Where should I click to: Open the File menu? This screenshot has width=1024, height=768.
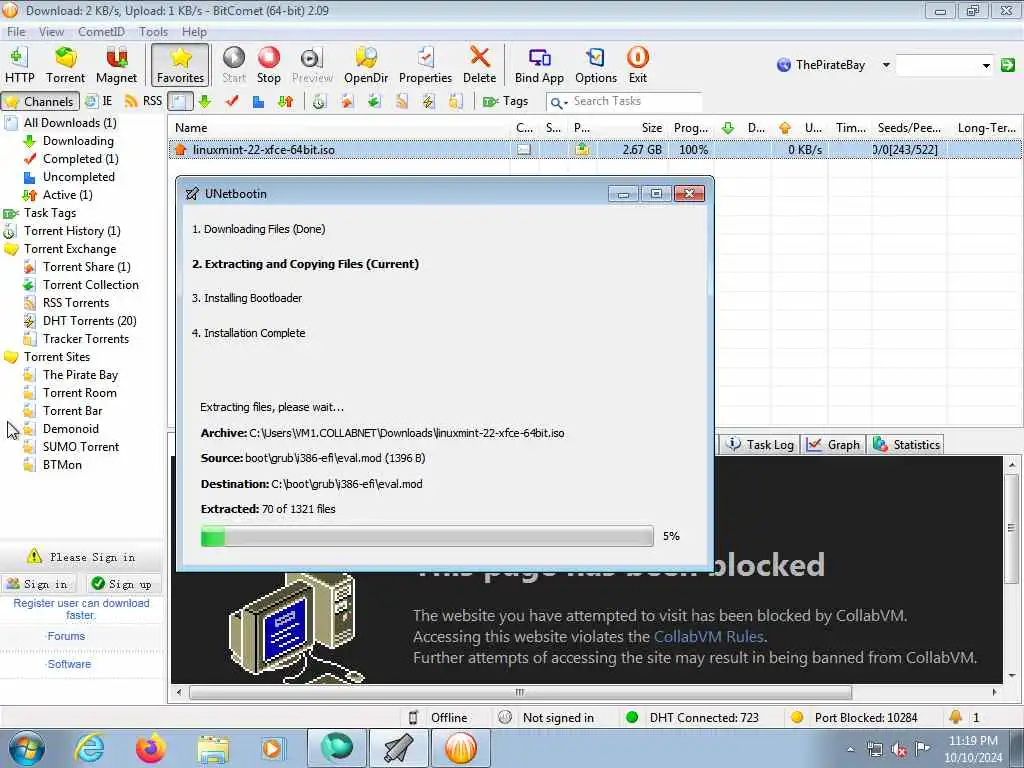[16, 31]
